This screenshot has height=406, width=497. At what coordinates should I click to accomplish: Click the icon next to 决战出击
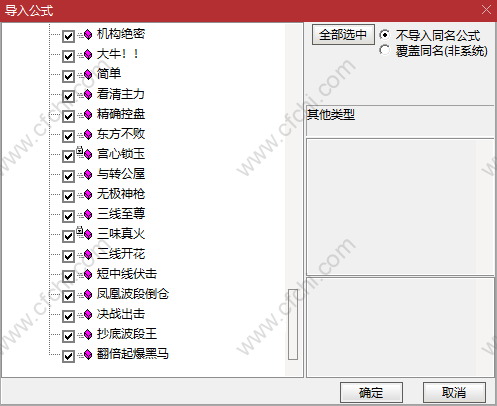click(x=85, y=314)
